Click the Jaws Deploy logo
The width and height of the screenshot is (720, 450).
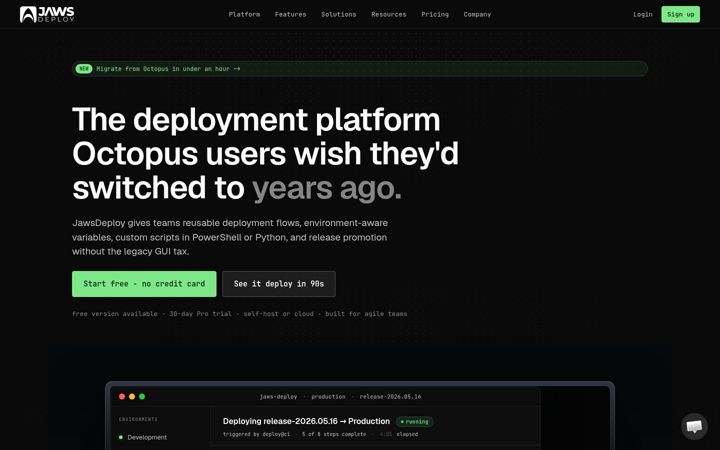pyautogui.click(x=47, y=14)
